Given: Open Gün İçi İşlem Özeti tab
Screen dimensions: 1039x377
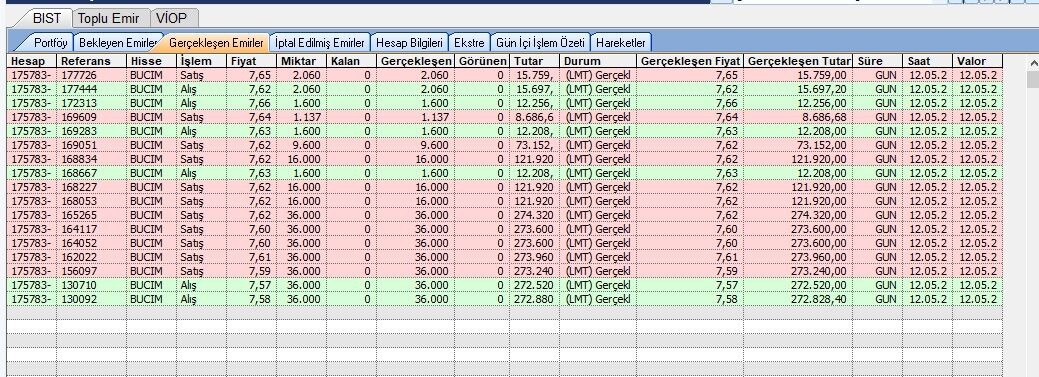Looking at the screenshot, I should click(540, 42).
